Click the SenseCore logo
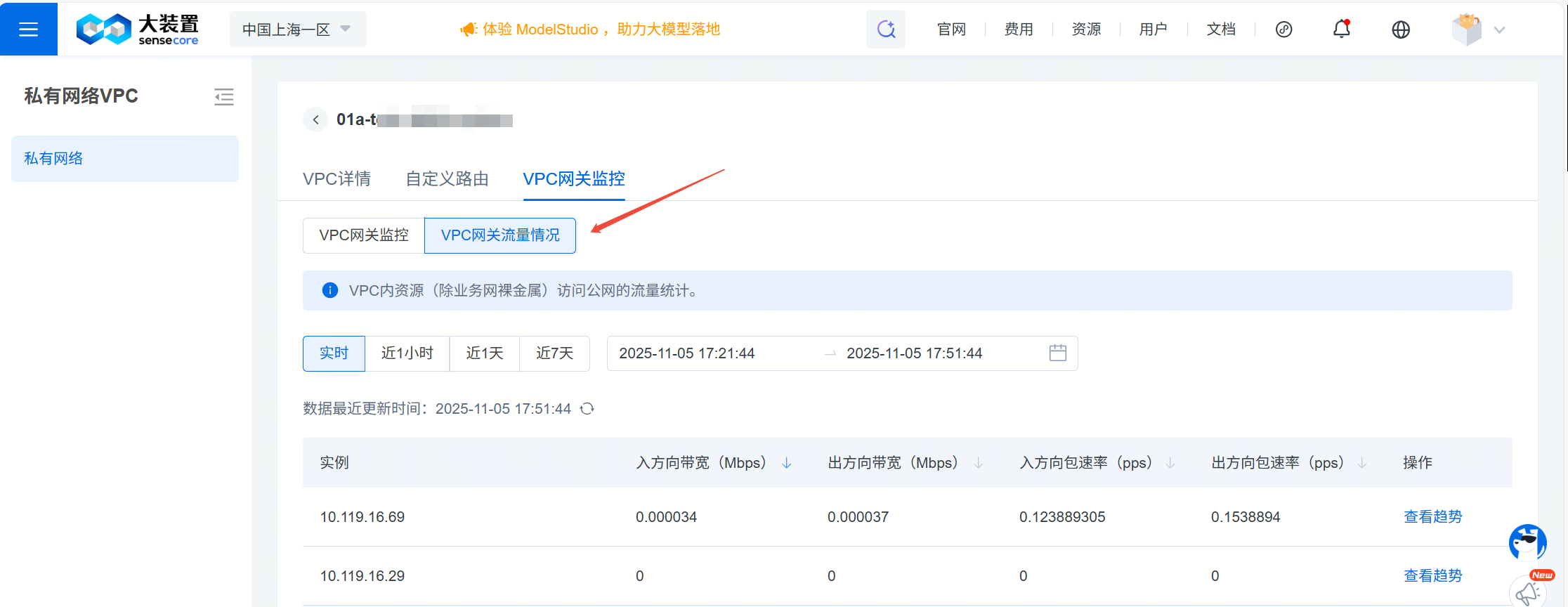 [138, 30]
